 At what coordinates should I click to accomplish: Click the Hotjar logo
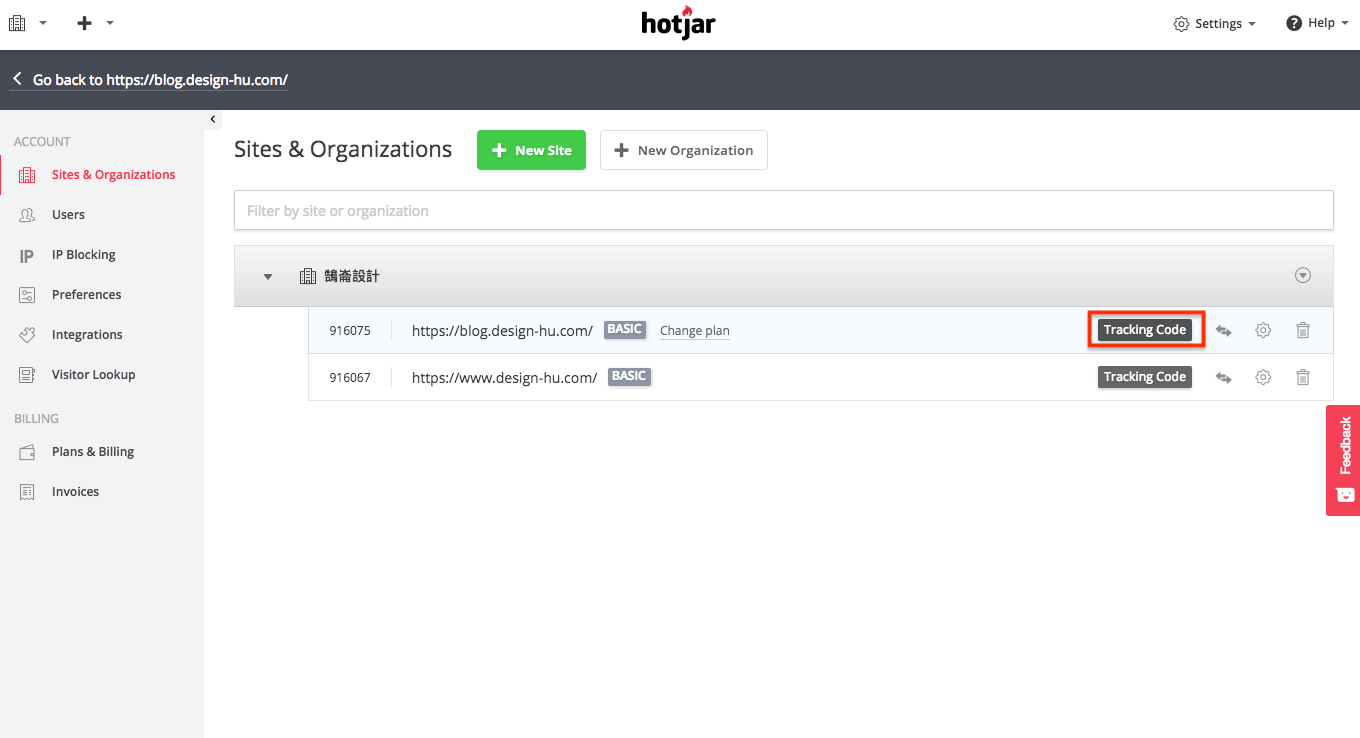pyautogui.click(x=679, y=23)
